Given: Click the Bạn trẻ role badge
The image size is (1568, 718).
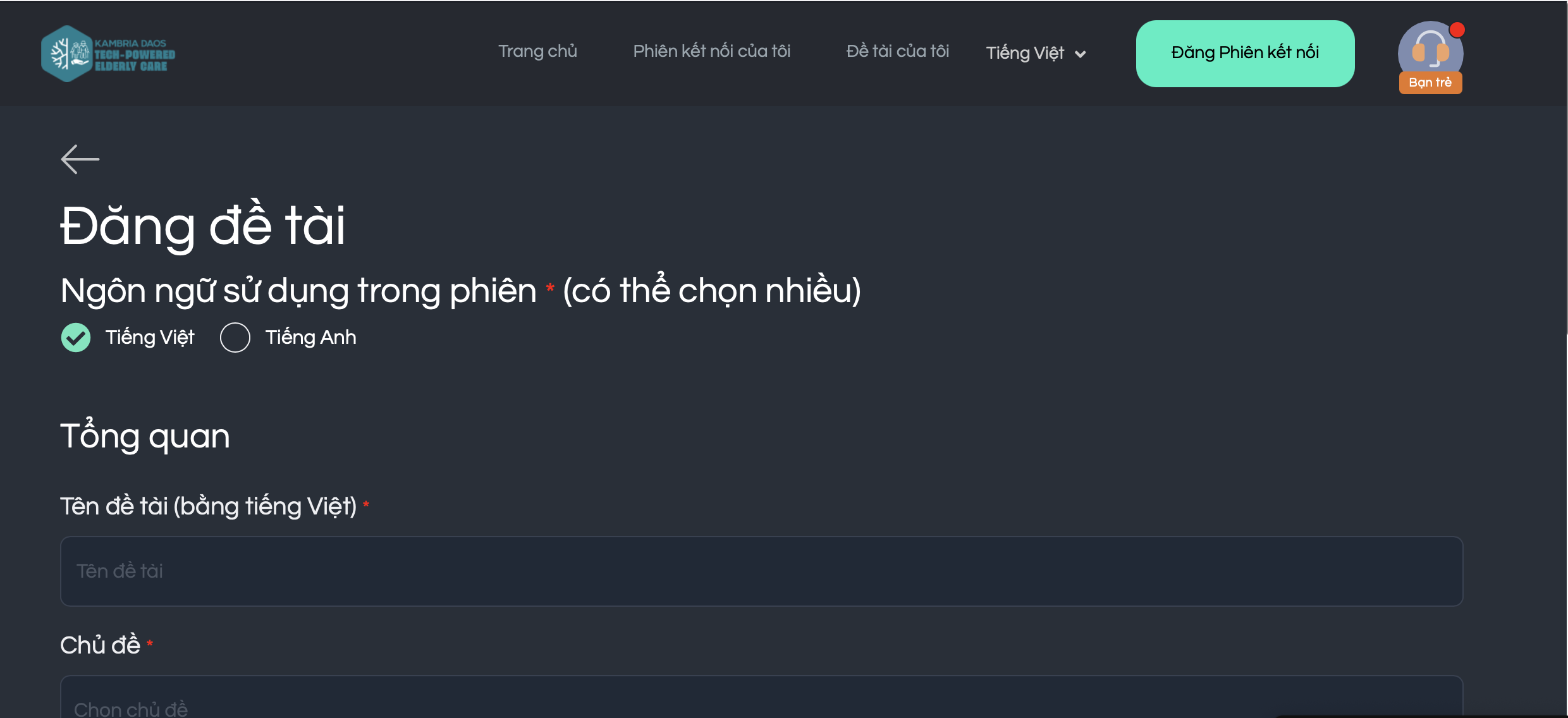Looking at the screenshot, I should click(1430, 83).
